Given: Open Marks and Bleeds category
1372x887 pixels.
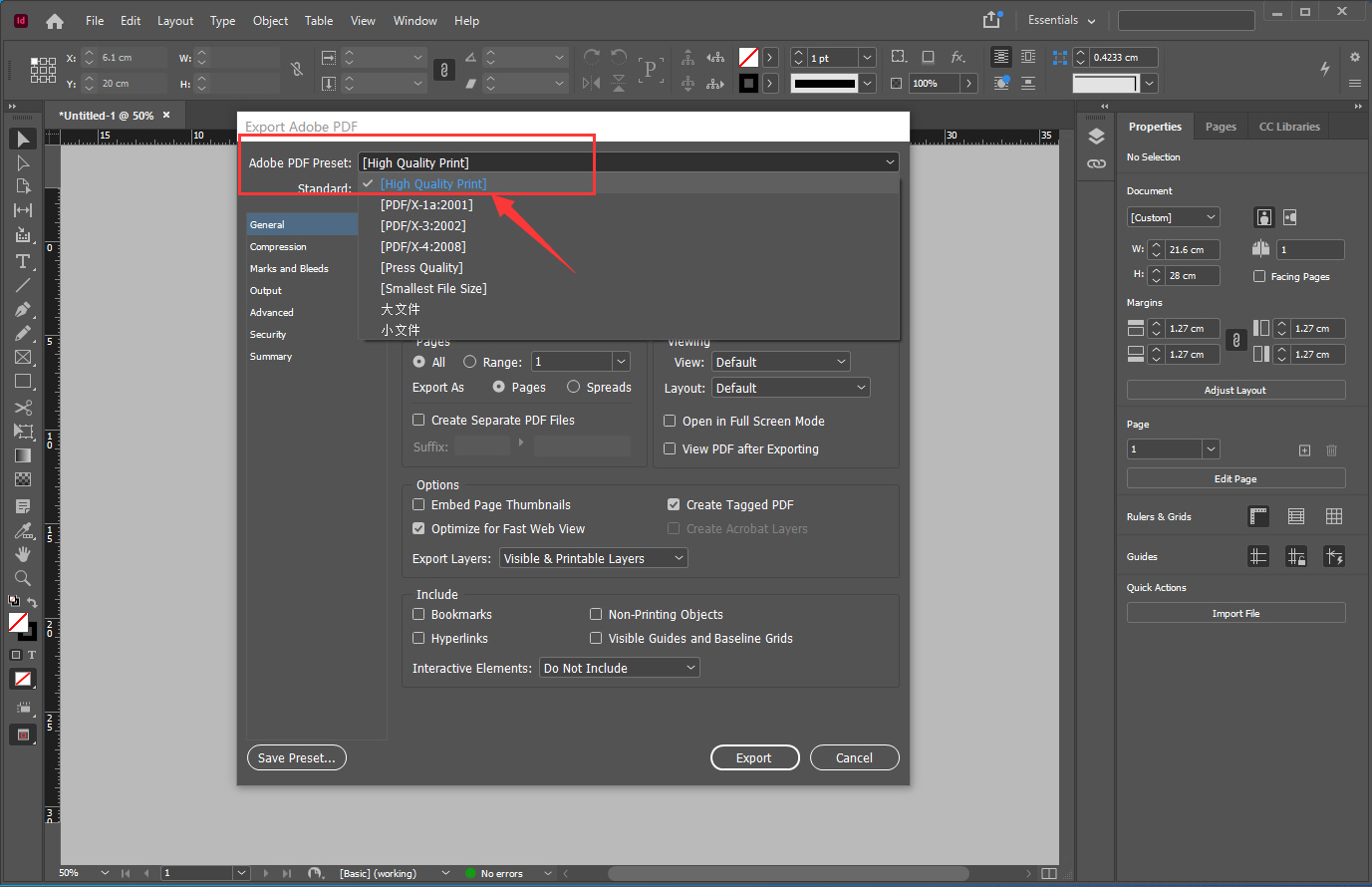Looking at the screenshot, I should (289, 268).
